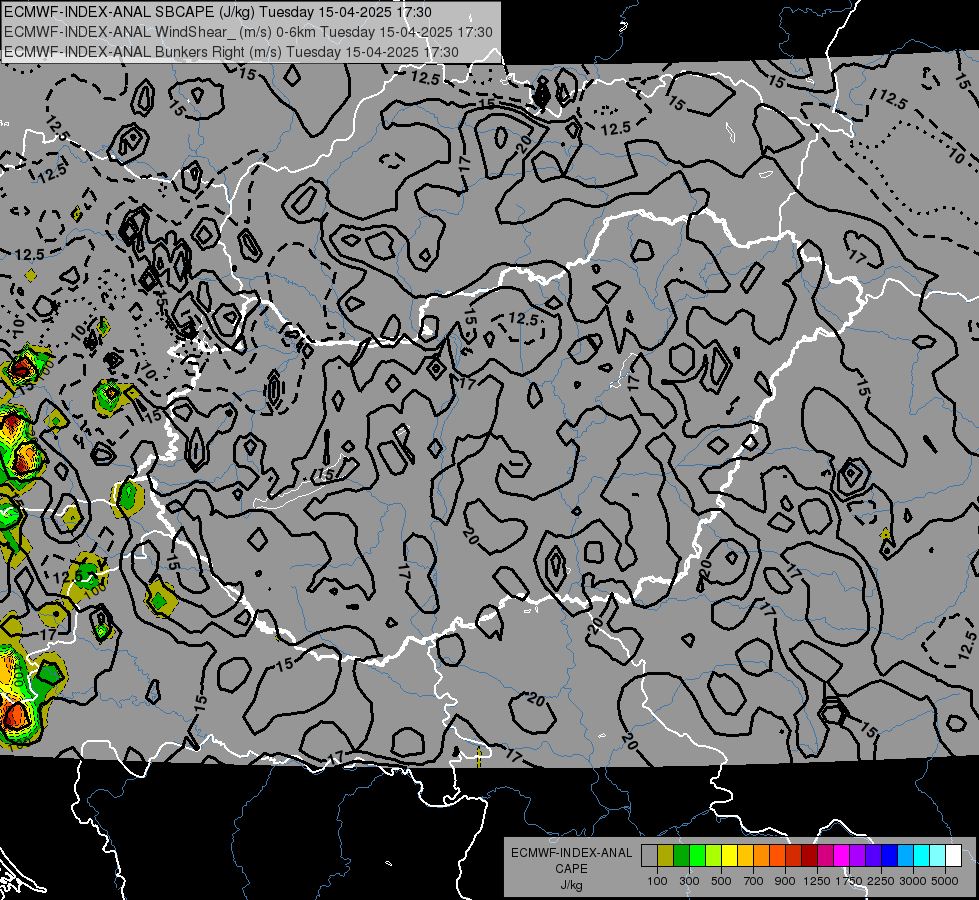
Task: Choose the brick red swatch right of 900 tick
Action: 794,855
